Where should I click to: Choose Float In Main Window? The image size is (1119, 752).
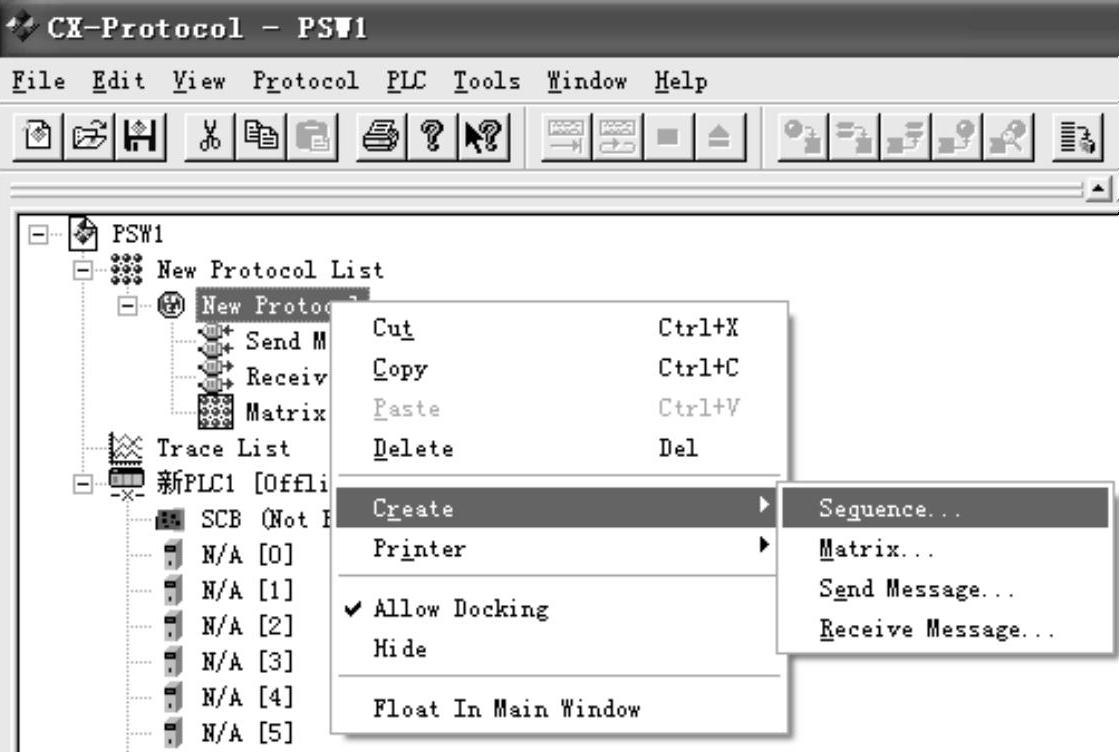pos(559,708)
